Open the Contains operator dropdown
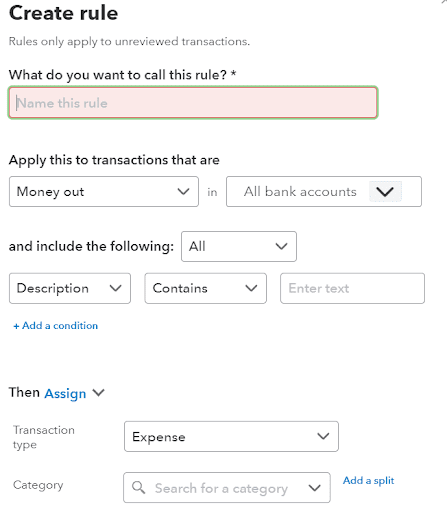Image resolution: width=447 pixels, height=512 pixels. (x=205, y=288)
